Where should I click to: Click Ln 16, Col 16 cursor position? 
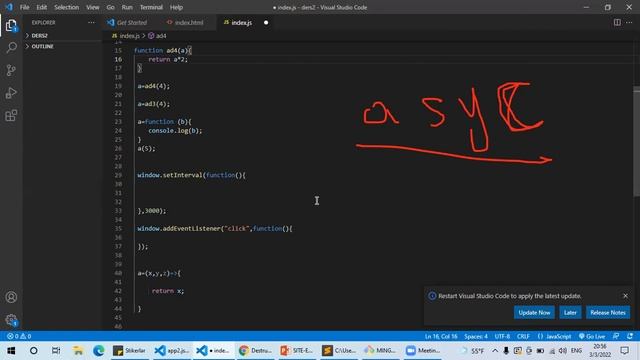coord(441,336)
